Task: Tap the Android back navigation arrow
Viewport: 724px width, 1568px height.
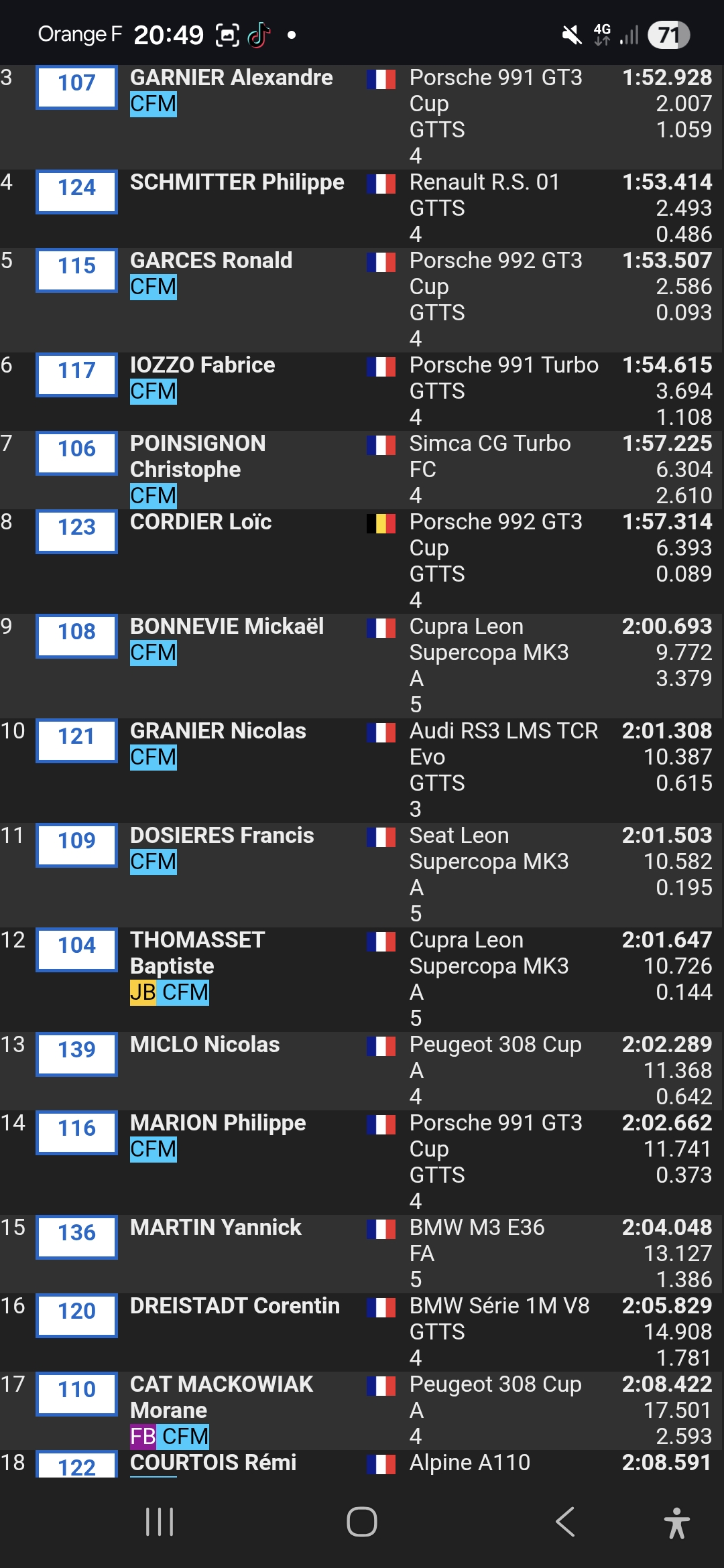Action: pos(565,1522)
